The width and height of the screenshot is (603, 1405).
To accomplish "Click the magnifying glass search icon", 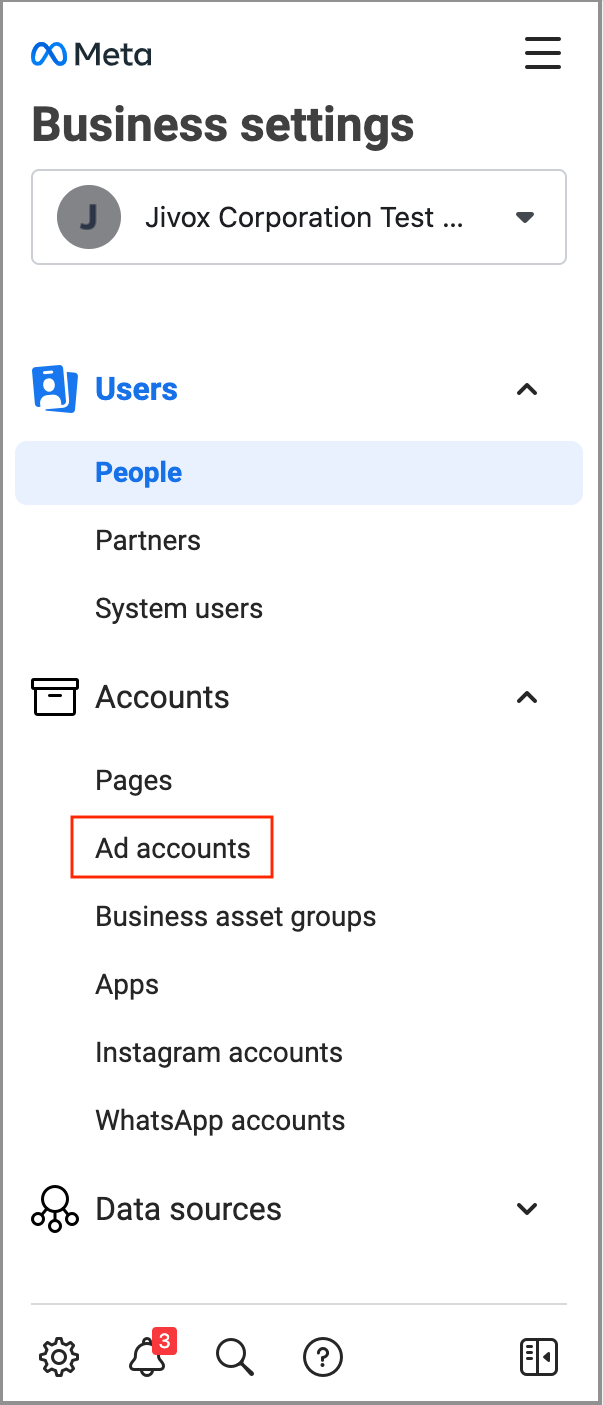I will [x=235, y=1357].
